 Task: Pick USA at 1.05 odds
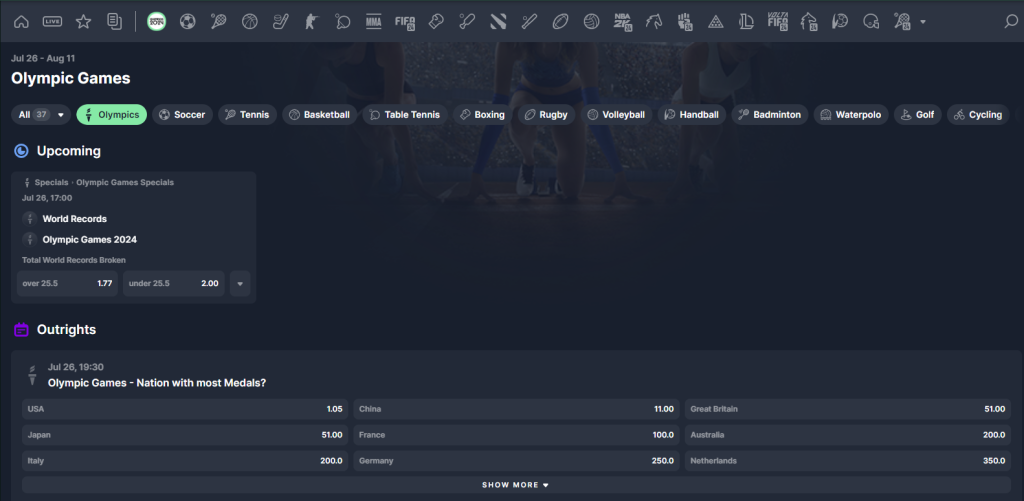tap(185, 409)
